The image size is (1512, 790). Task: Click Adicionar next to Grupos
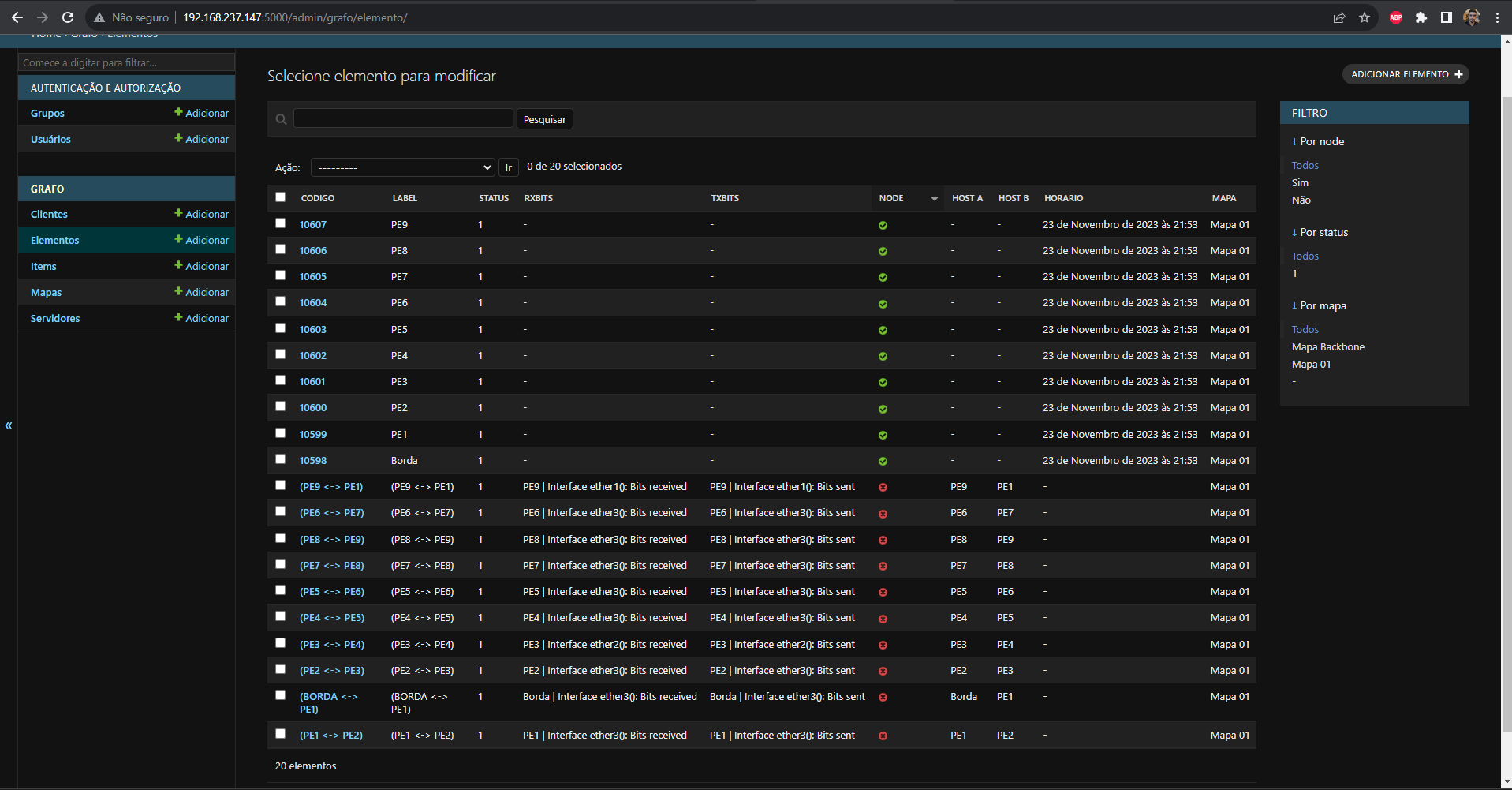(x=201, y=113)
